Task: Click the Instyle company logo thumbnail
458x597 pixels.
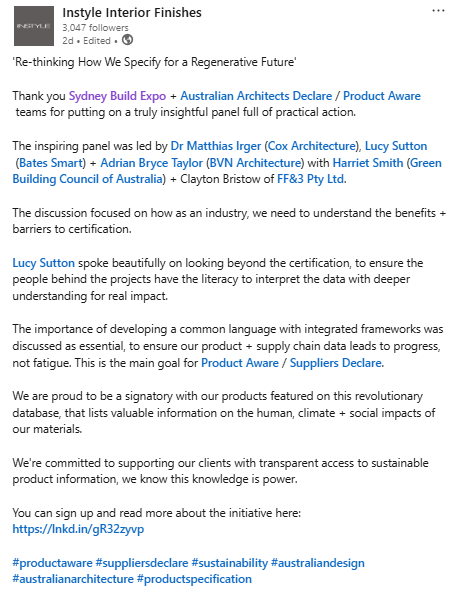Action: coord(34,26)
